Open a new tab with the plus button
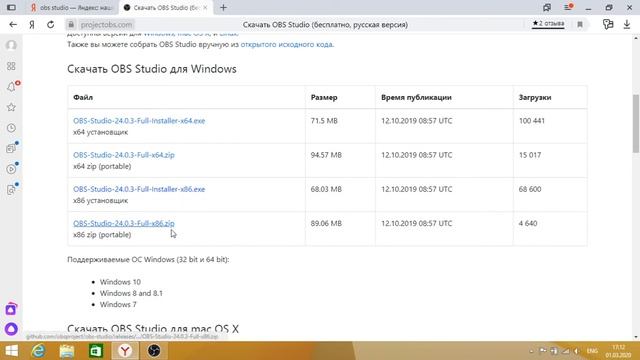The image size is (640, 360). tap(223, 7)
